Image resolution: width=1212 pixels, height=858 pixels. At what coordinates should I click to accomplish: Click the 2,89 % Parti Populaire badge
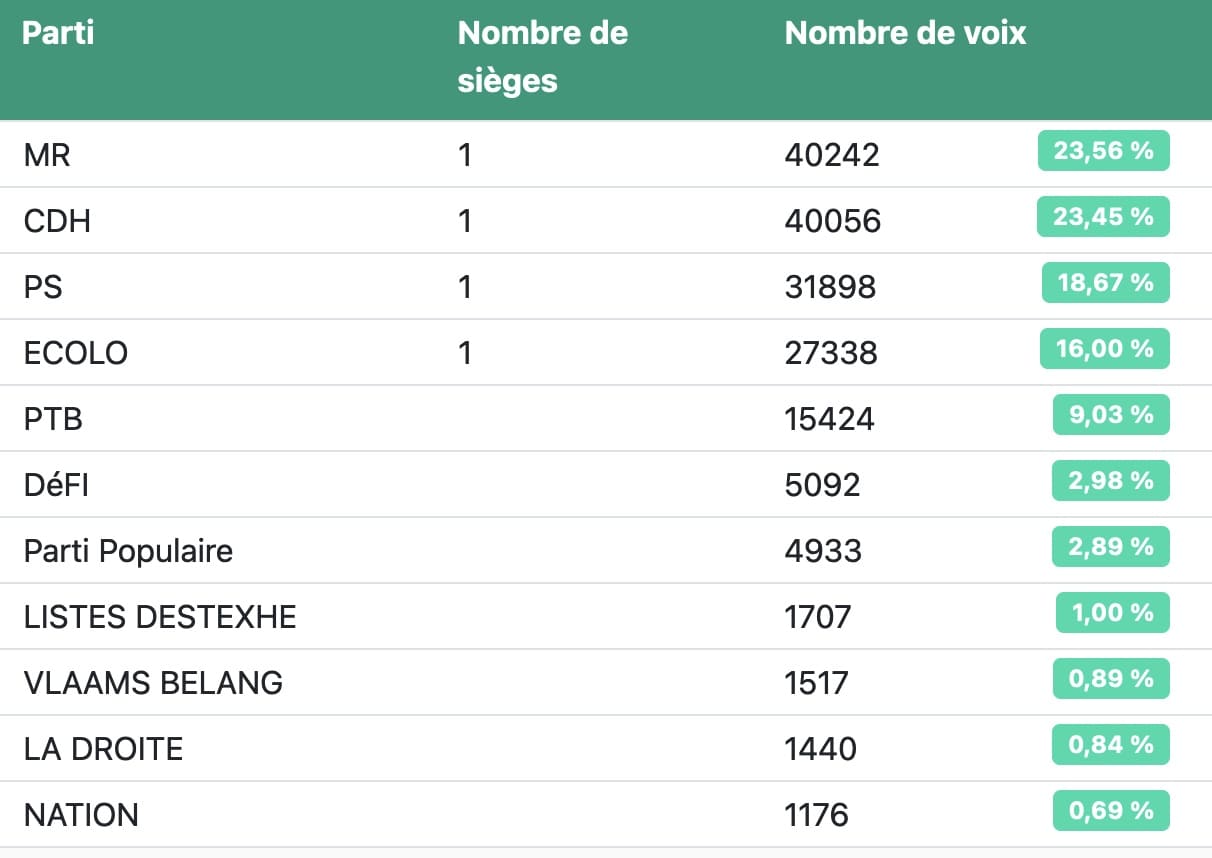click(x=1111, y=547)
